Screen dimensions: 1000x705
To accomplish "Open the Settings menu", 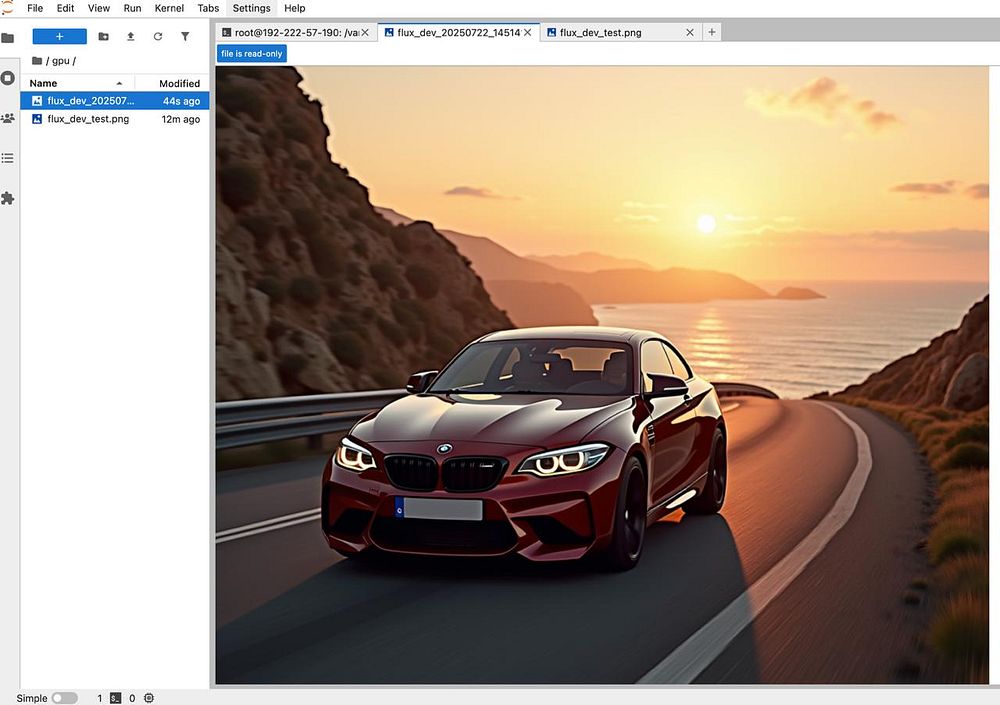I will [251, 8].
